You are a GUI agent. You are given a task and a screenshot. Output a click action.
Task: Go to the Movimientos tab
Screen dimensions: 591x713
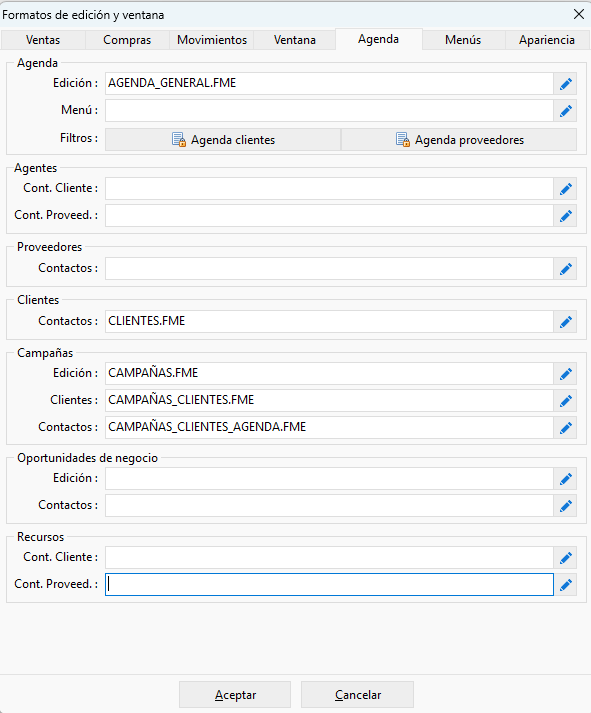(212, 40)
